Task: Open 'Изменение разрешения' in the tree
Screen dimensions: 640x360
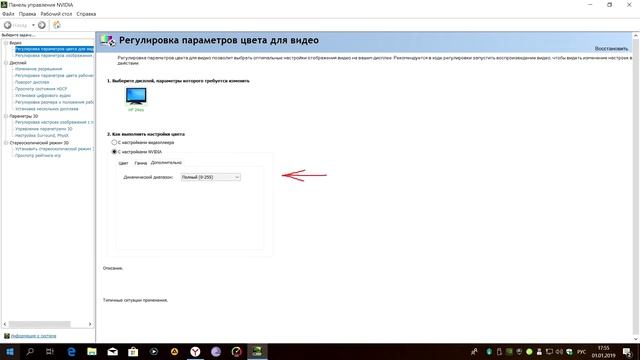Action: 38,69
